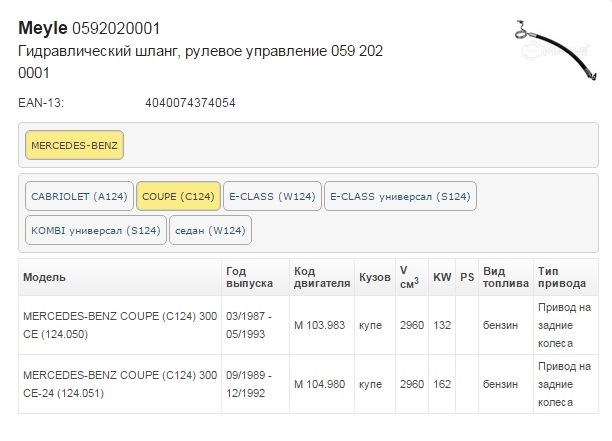Pick the E-CLASS (W124) model button
This screenshot has width=612, height=441.
click(272, 196)
